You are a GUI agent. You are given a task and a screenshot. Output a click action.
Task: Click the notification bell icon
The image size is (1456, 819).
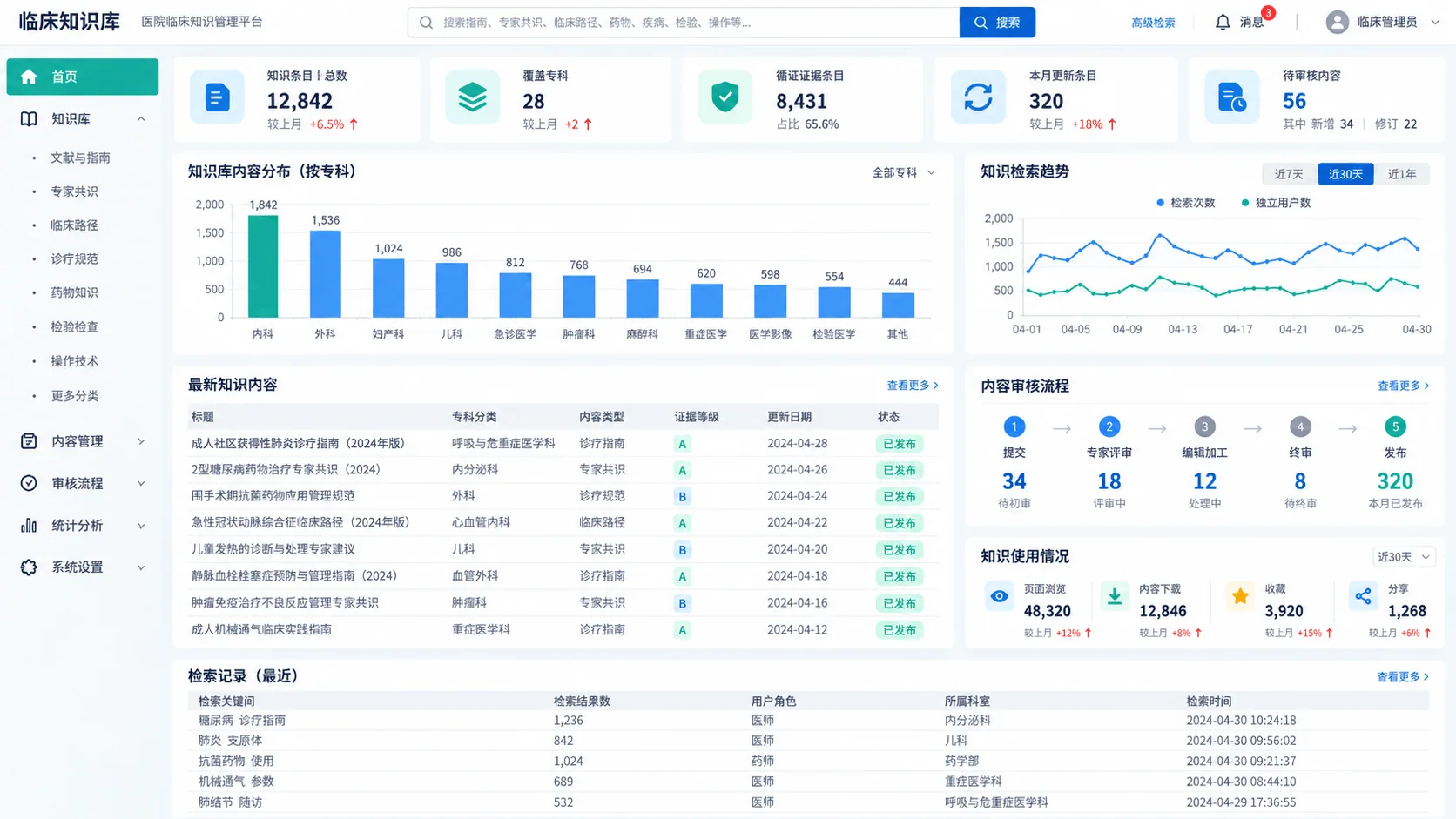pos(1223,23)
